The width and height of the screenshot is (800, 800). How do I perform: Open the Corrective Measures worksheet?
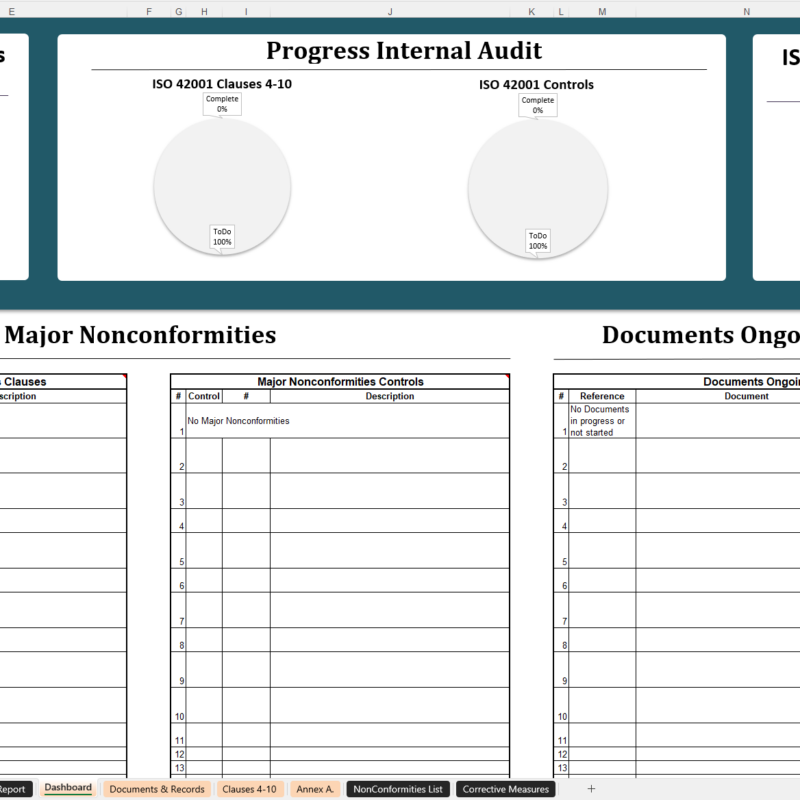(506, 788)
